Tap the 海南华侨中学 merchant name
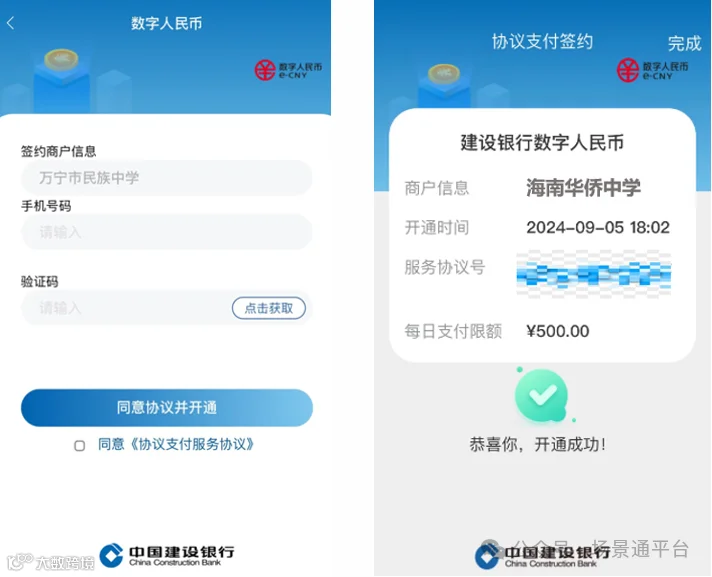This screenshot has width=712, height=577. point(583,187)
